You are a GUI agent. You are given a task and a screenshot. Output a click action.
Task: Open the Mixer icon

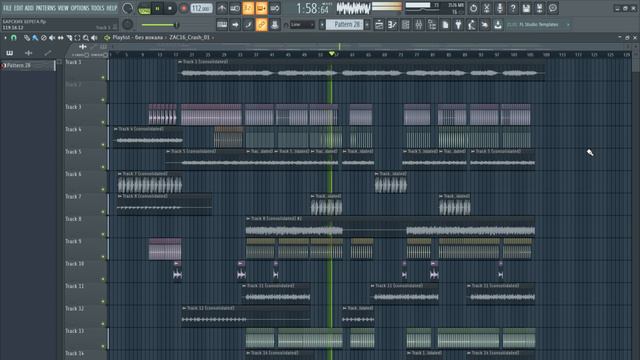pyautogui.click(x=418, y=25)
